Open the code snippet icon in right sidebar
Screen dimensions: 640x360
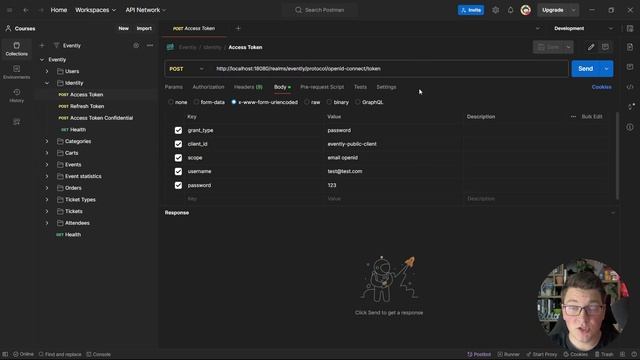[x=630, y=87]
